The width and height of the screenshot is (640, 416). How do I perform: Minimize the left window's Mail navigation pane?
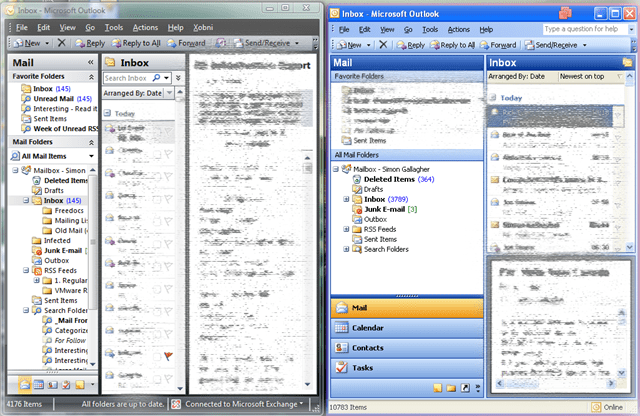(x=91, y=62)
